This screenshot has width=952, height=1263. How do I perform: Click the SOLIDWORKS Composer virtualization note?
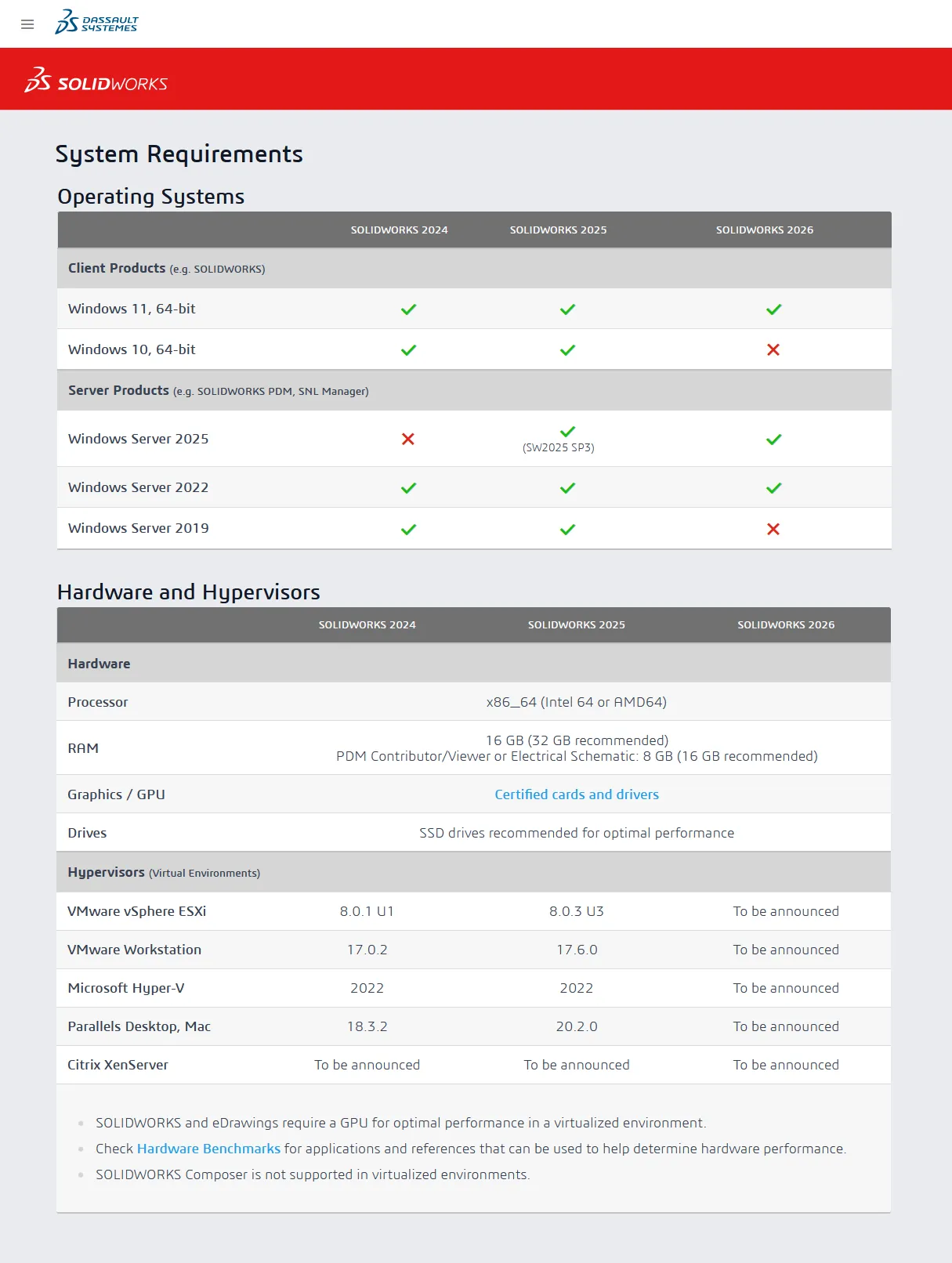(313, 1174)
